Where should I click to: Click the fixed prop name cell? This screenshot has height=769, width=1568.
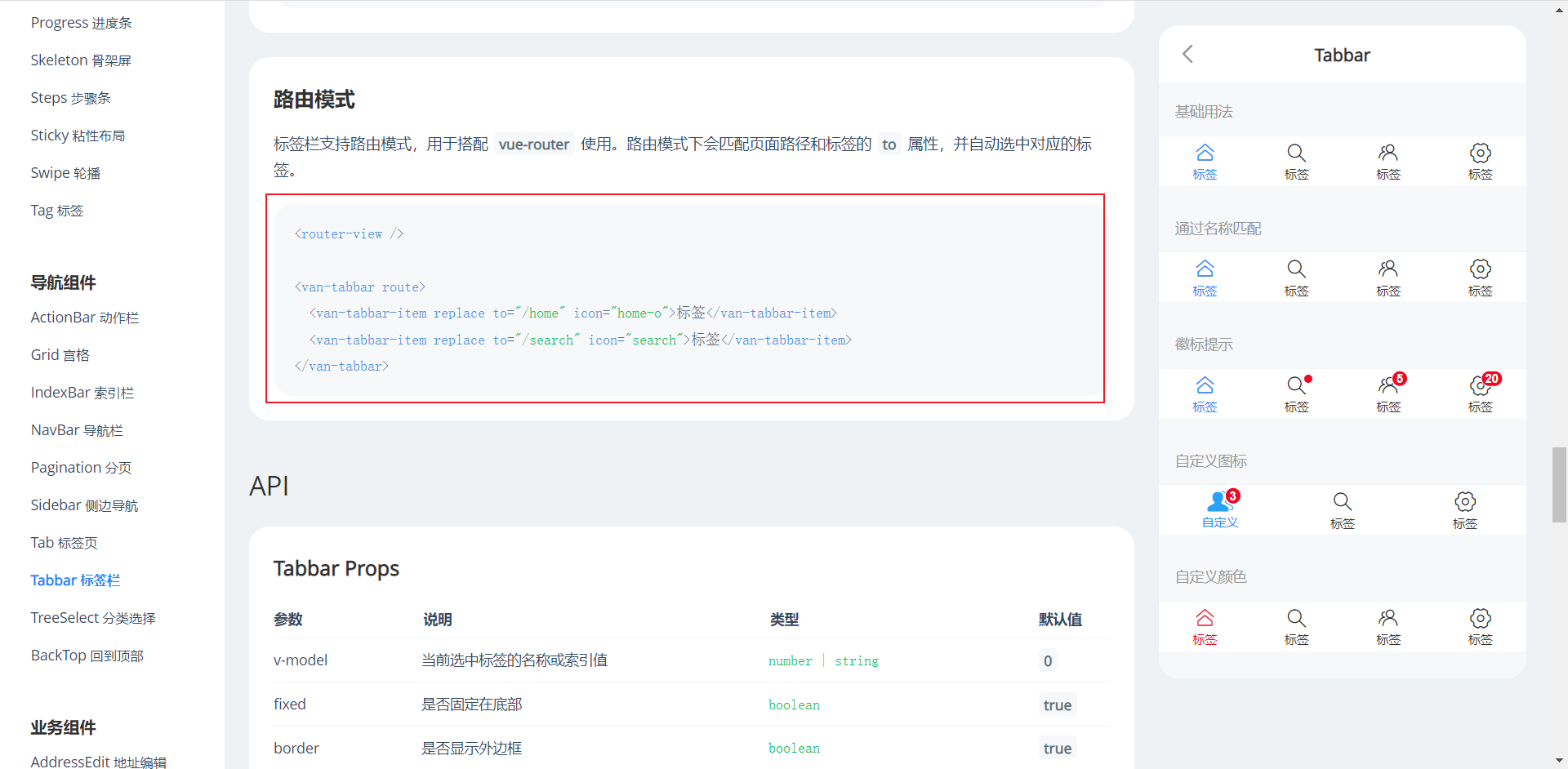290,704
